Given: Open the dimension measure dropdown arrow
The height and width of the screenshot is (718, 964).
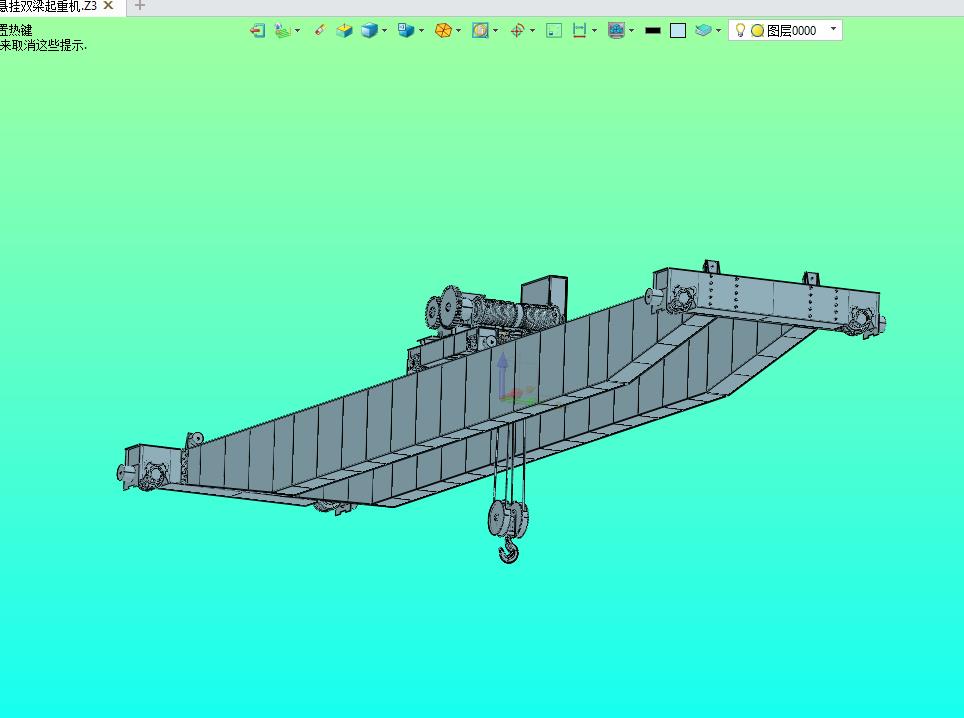Looking at the screenshot, I should click(x=595, y=30).
